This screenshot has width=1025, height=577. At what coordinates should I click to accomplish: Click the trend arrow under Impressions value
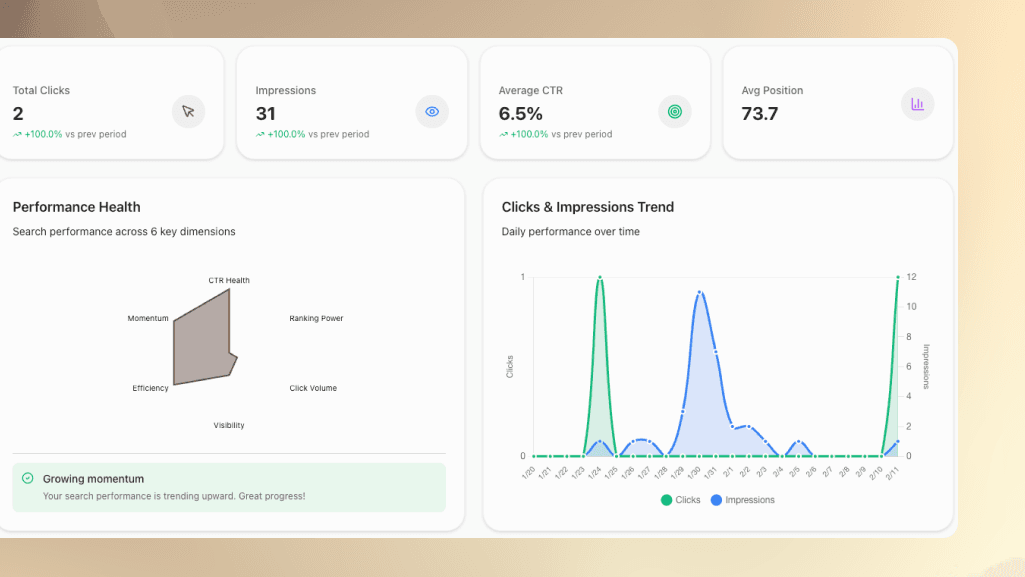coord(261,133)
